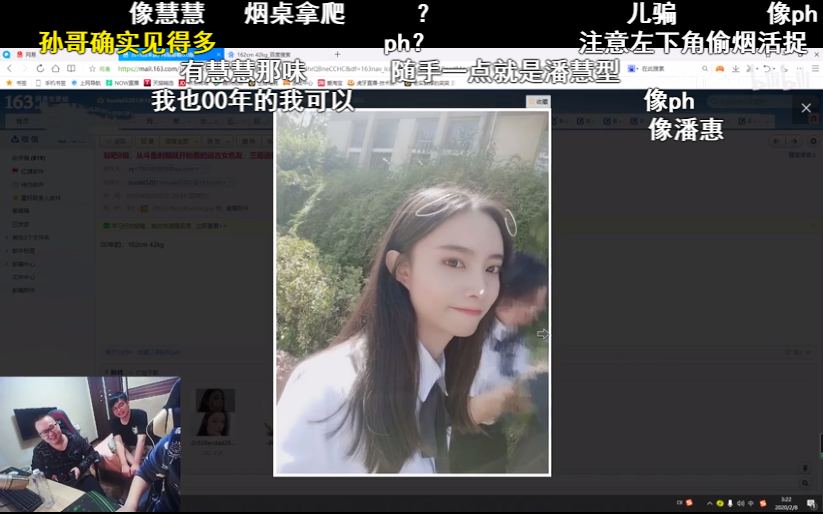
Task: Open 文件中心 in the mail sidebar
Action: 24,277
